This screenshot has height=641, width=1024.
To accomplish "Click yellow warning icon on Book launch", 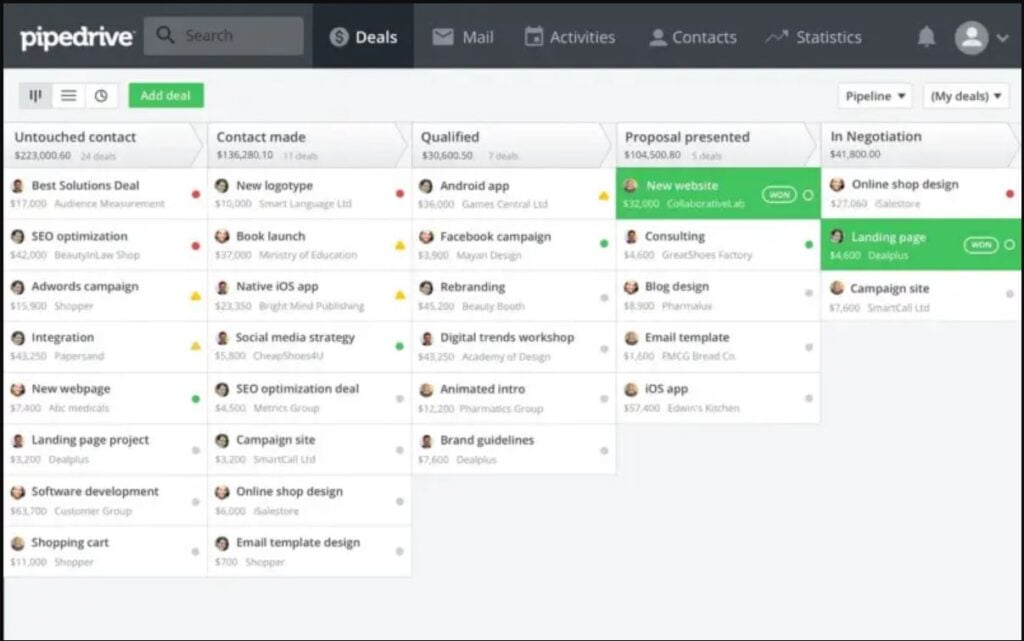I will (x=400, y=245).
